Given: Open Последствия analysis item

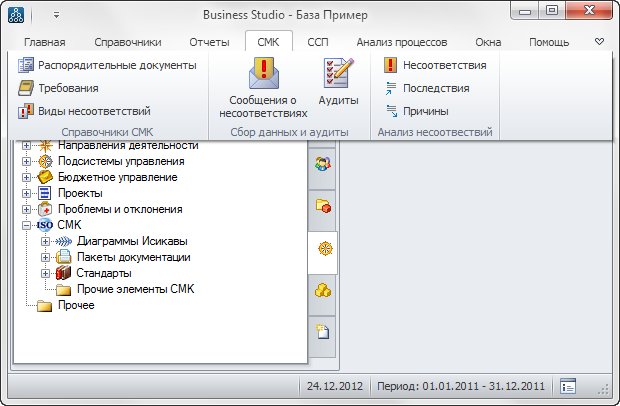Looking at the screenshot, I should coord(427,88).
